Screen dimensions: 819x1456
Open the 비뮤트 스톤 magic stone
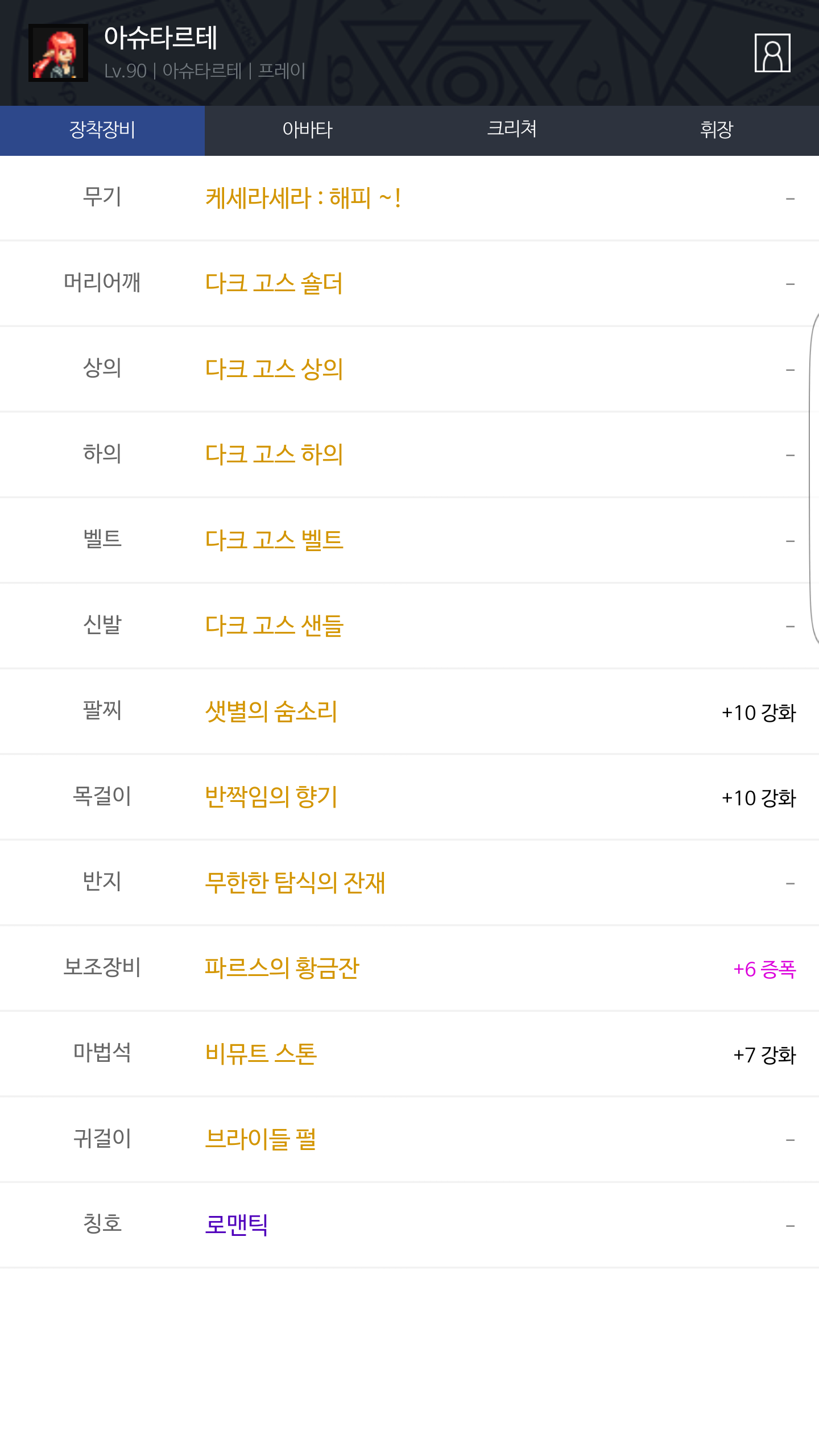coord(260,1054)
